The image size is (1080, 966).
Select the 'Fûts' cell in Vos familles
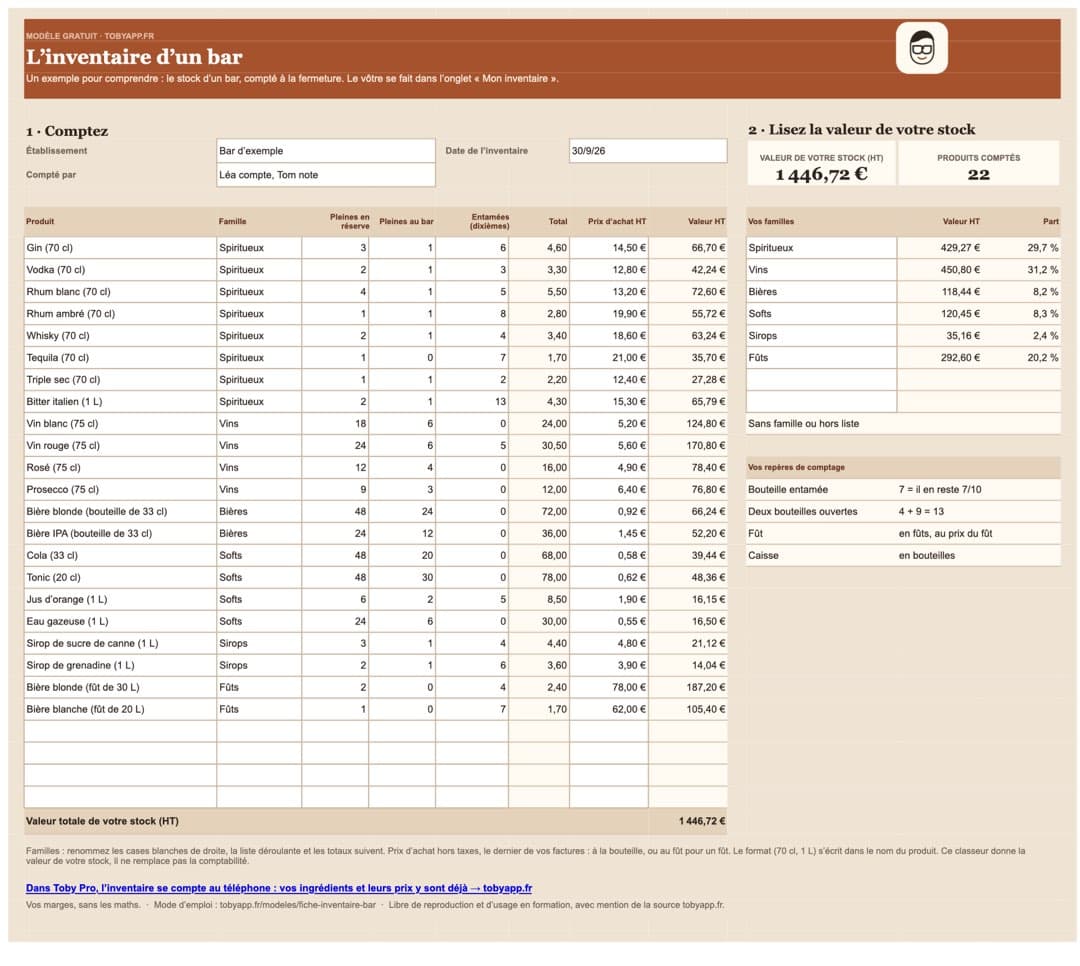pos(821,358)
